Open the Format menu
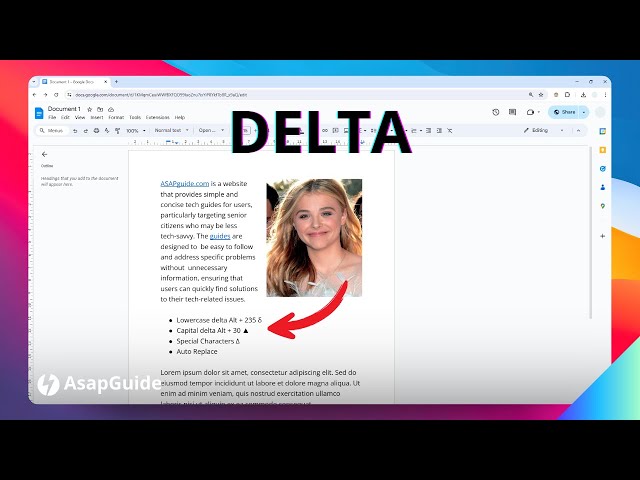640x480 pixels. coord(116,118)
